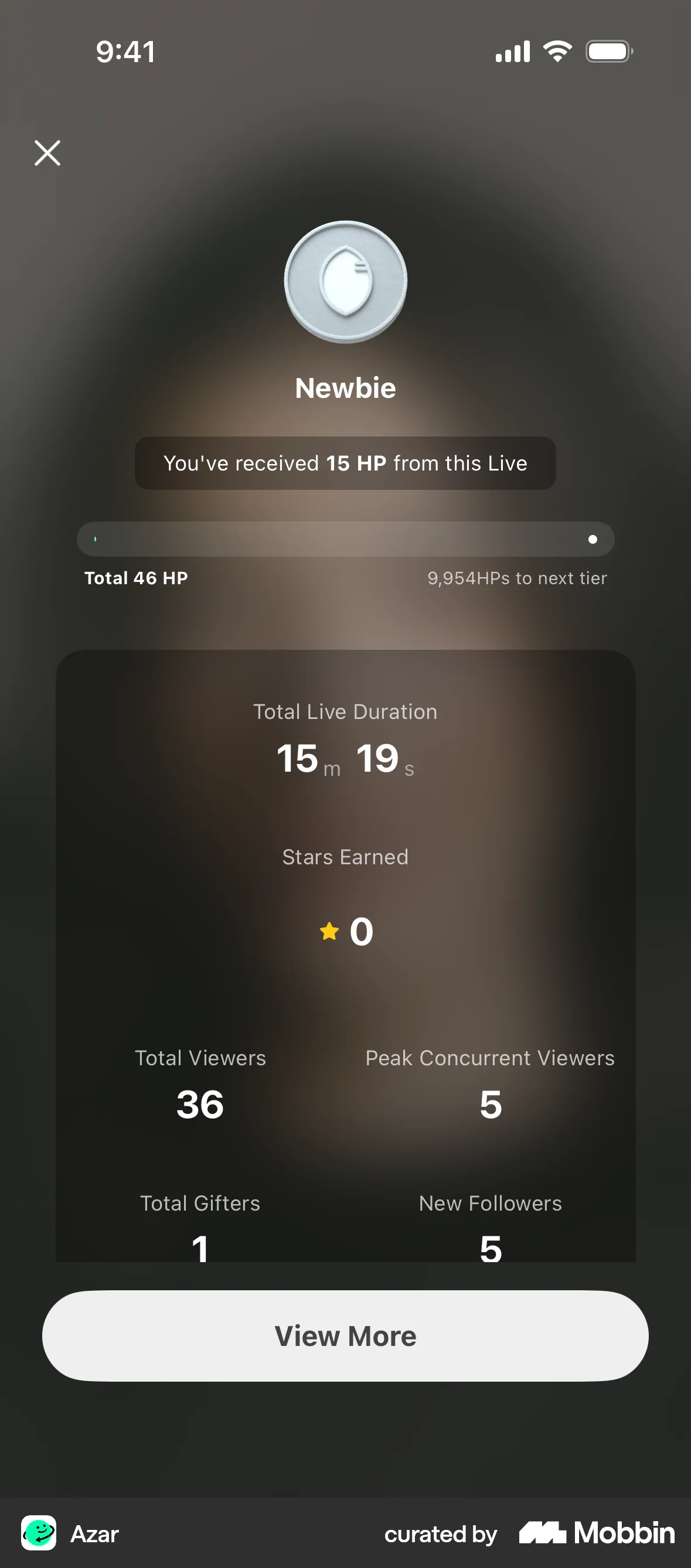Viewport: 691px width, 1568px height.
Task: Tap the New Followers stat
Action: pyautogui.click(x=490, y=1223)
